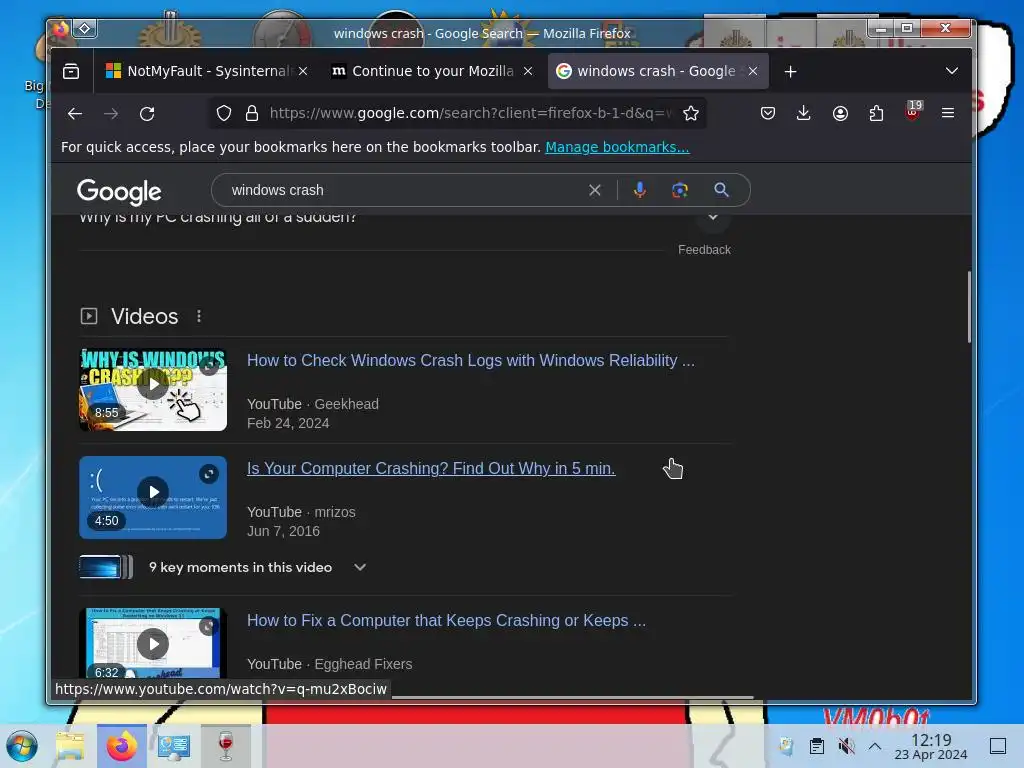Clear the Google search box
Viewport: 1024px width, 768px height.
[594, 190]
